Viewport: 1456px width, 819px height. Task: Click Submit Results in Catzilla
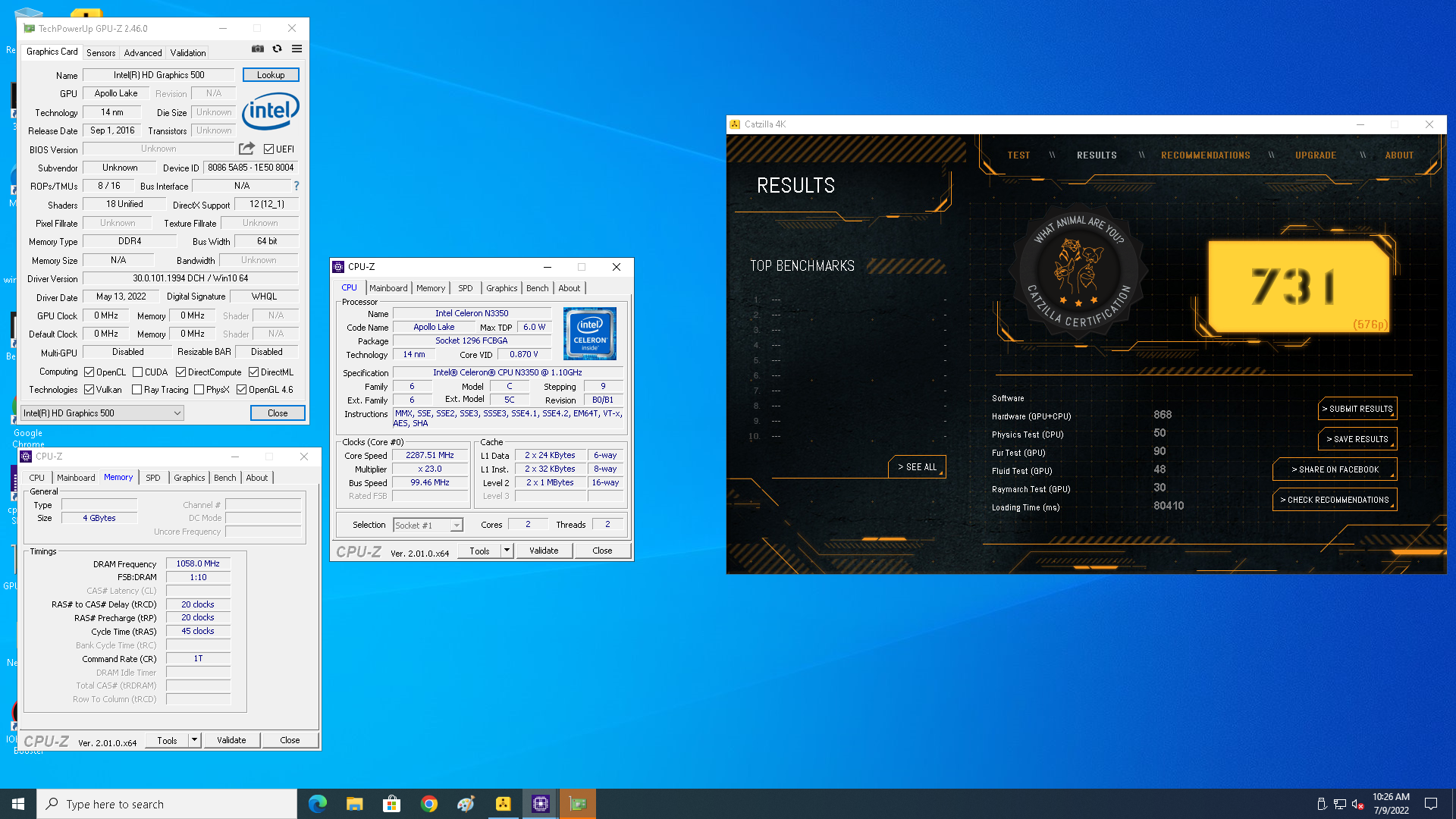point(1357,409)
